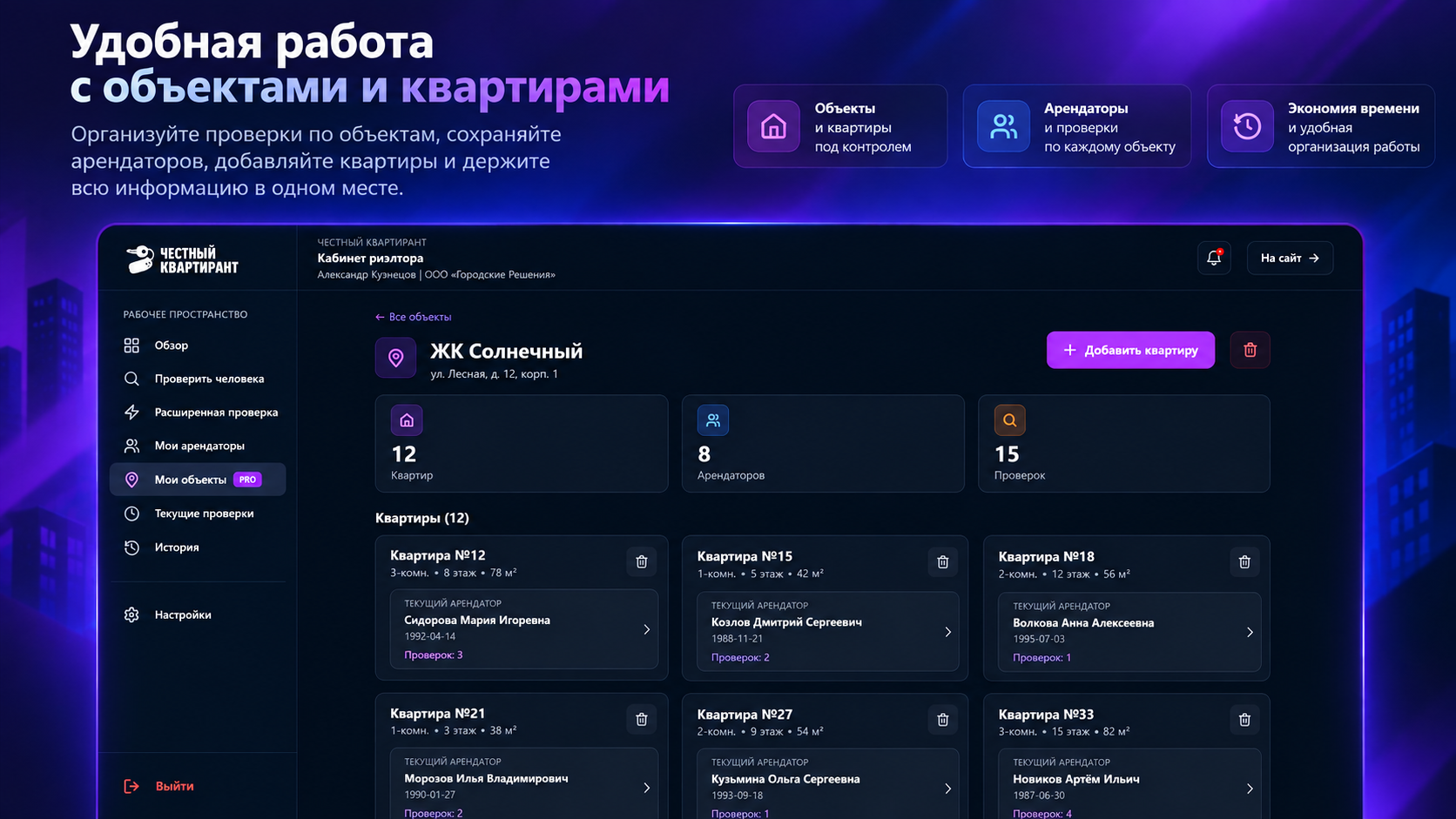Open Расширенная проверка in the sidebar
Image resolution: width=1456 pixels, height=819 pixels.
pyautogui.click(x=198, y=413)
